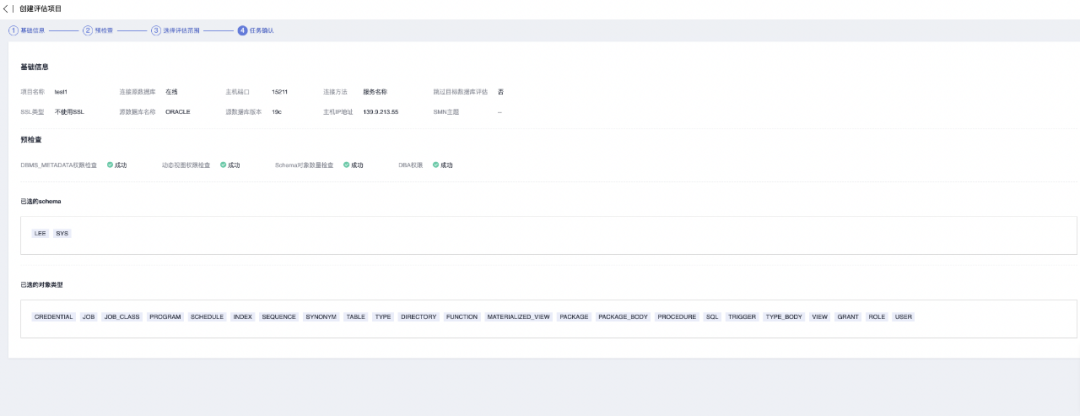Image resolution: width=1080 pixels, height=416 pixels.
Task: Click the ROLE object type tag
Action: 877,317
